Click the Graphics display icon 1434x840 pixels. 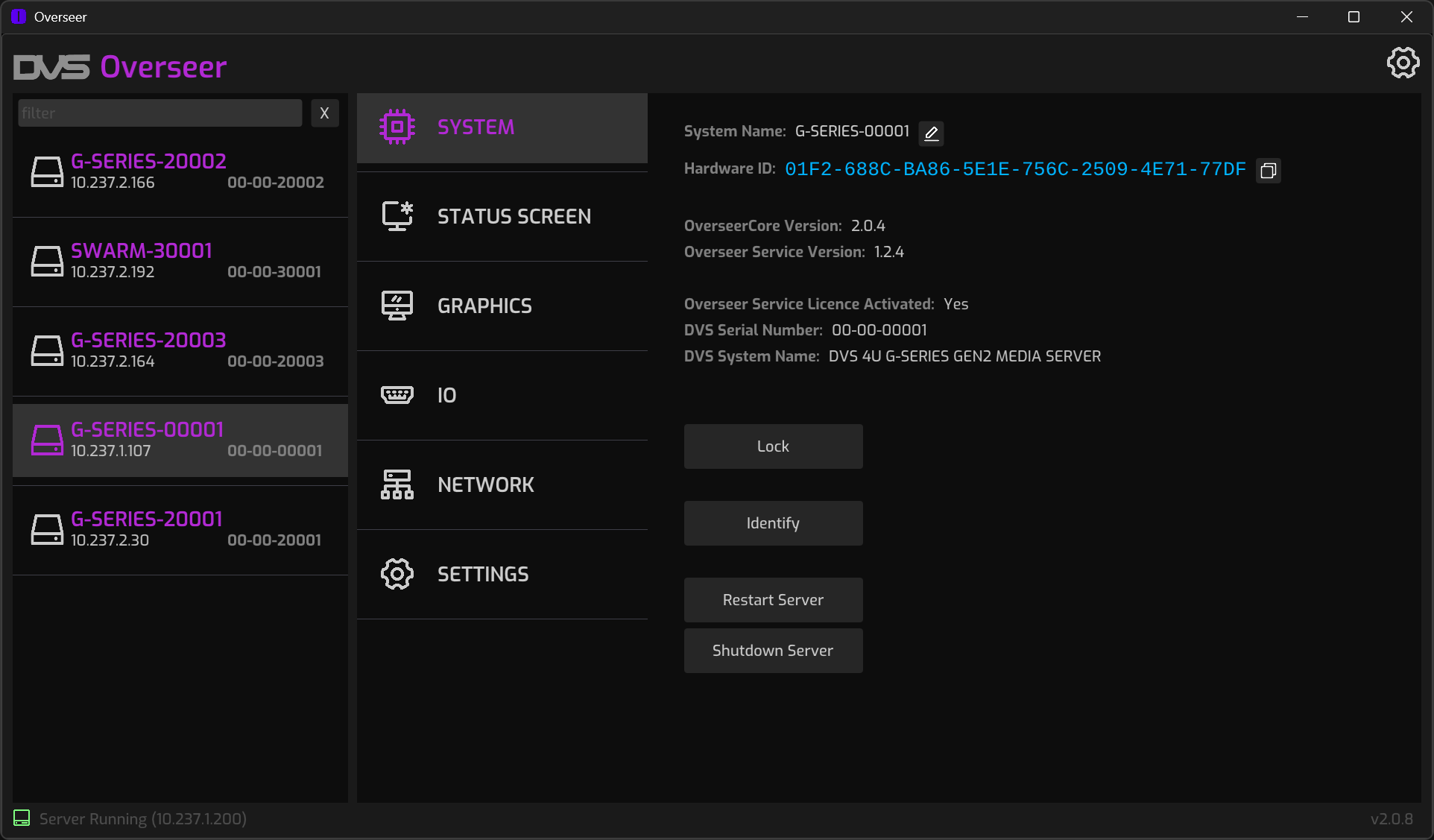pyautogui.click(x=397, y=306)
